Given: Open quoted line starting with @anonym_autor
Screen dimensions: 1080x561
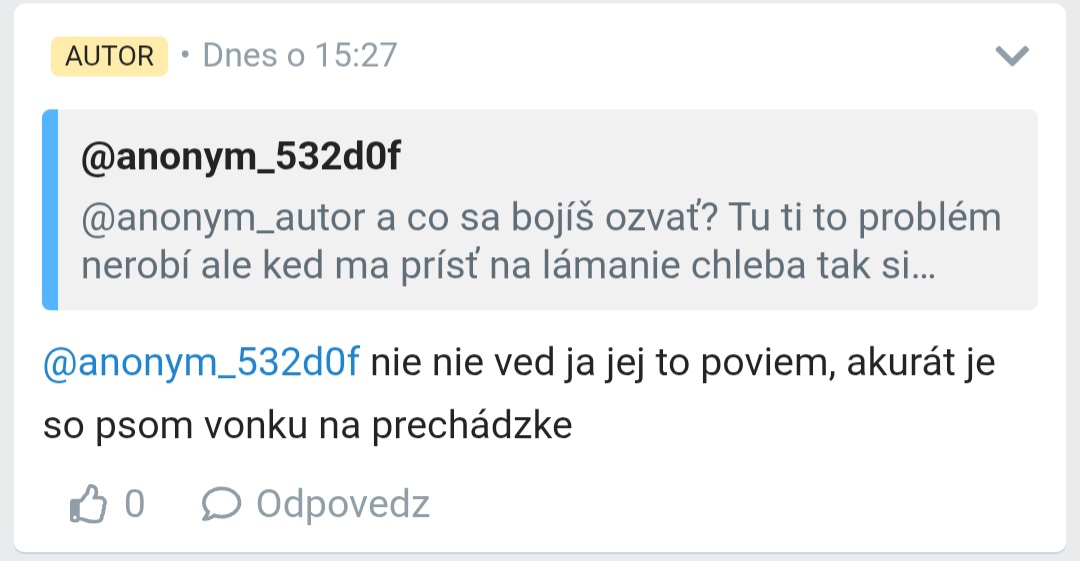Looking at the screenshot, I should coord(541,218).
